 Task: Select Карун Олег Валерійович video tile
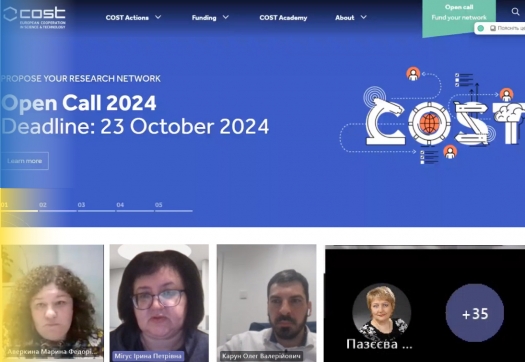(x=267, y=303)
